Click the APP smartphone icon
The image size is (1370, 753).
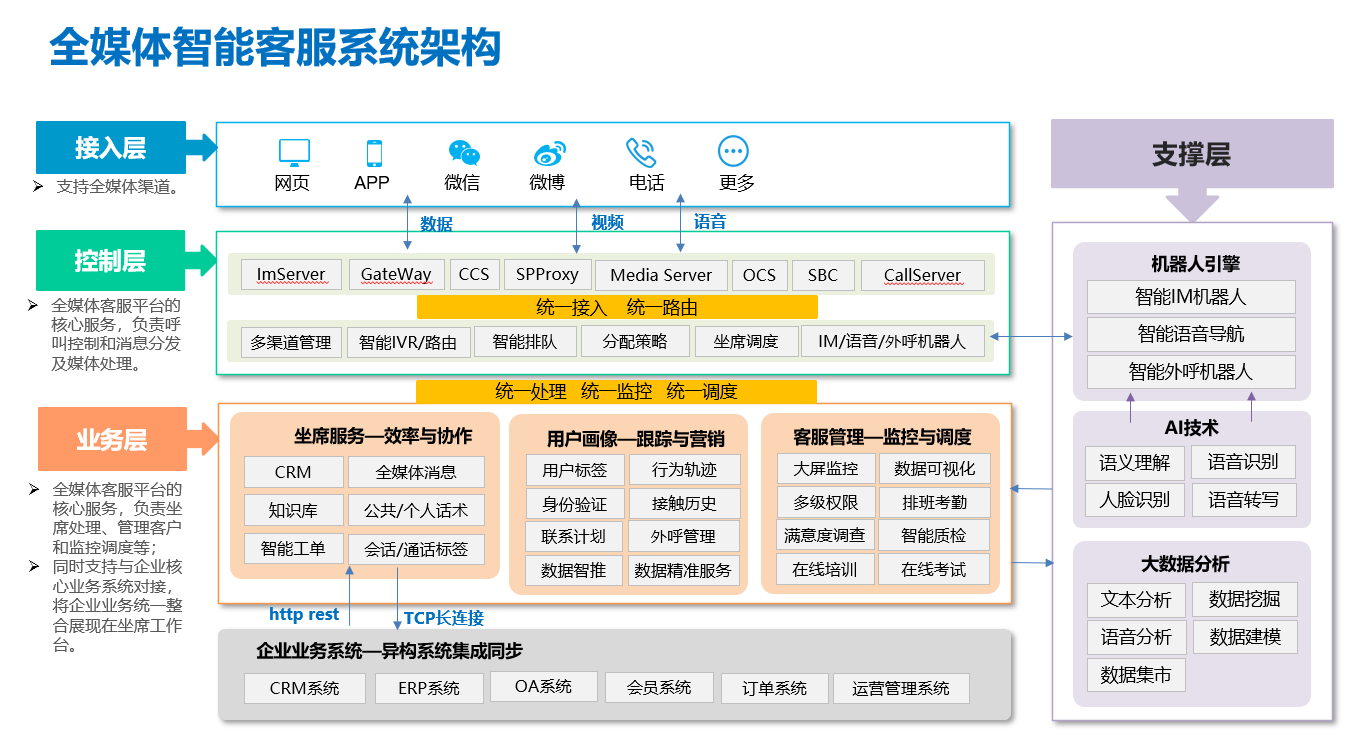coord(374,153)
